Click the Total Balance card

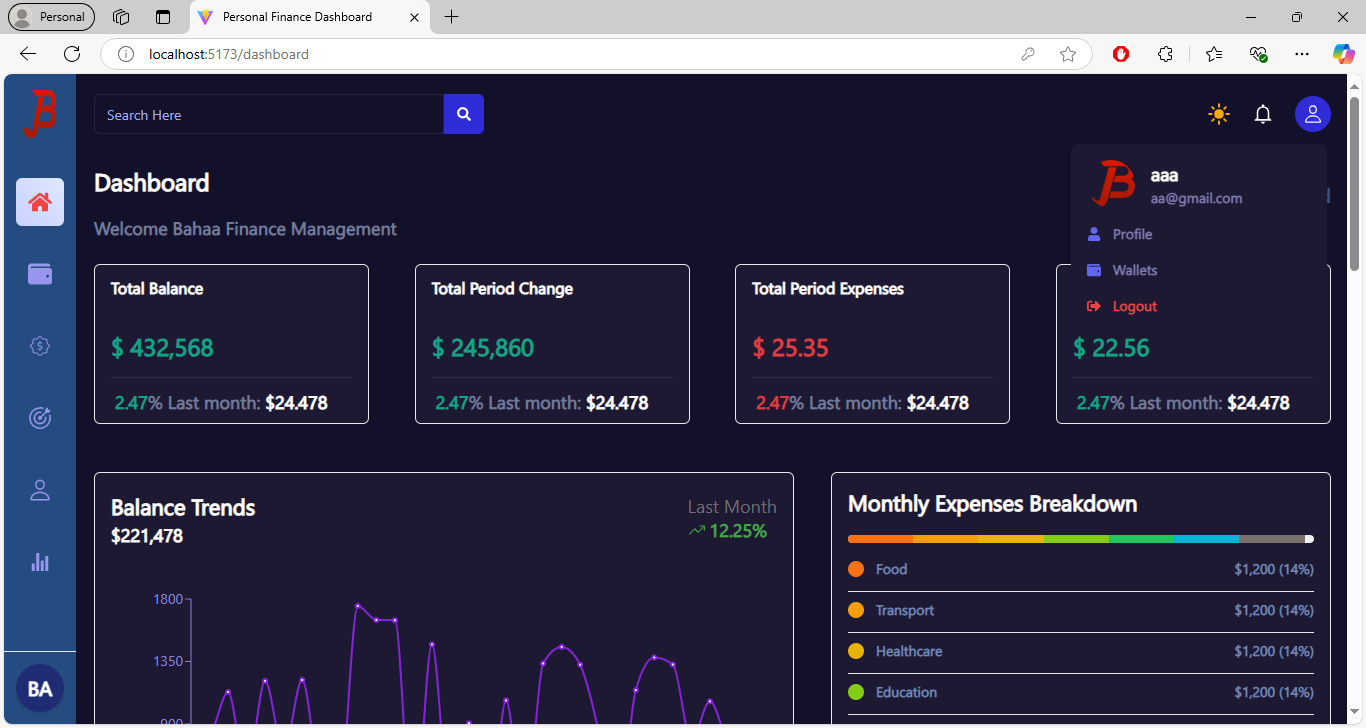pos(231,344)
